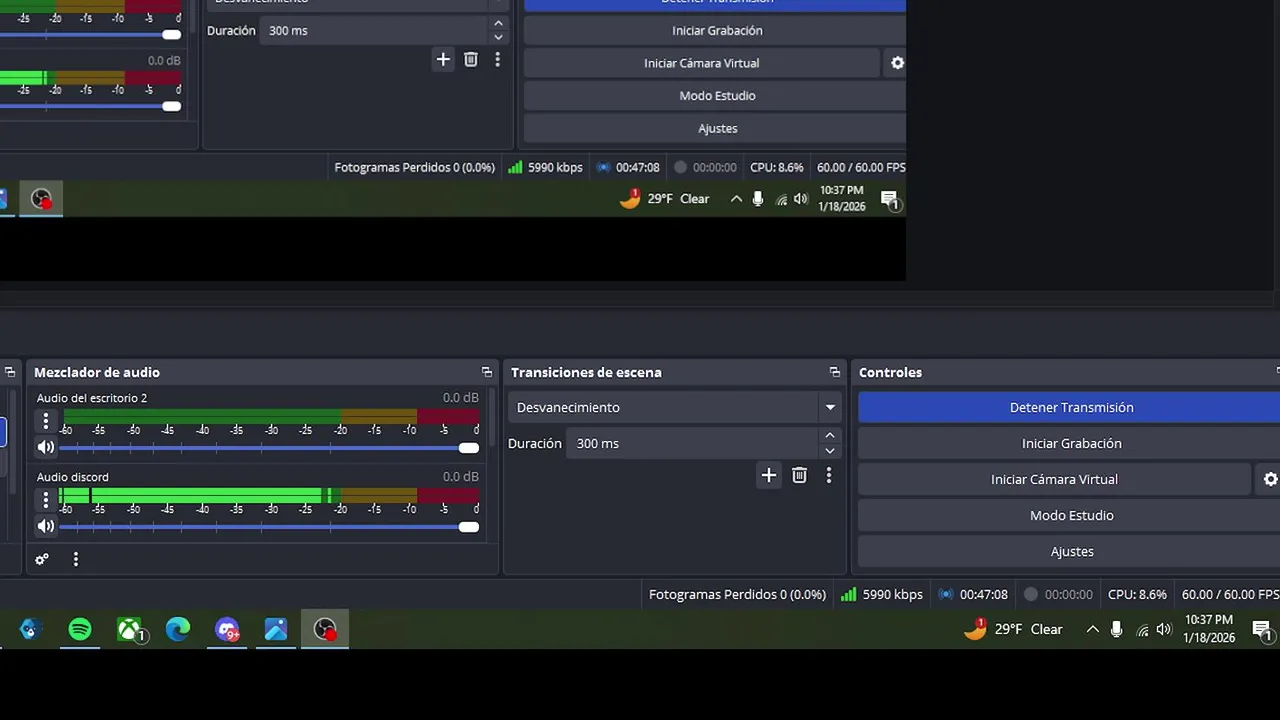This screenshot has width=1280, height=720.
Task: Click the 5990 kbps status text
Action: [892, 594]
